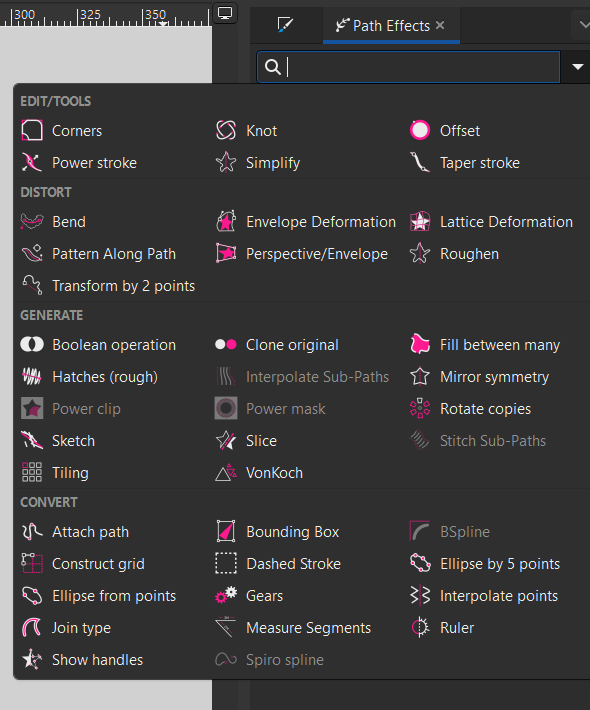Pick the Tiling effect icon

click(32, 472)
